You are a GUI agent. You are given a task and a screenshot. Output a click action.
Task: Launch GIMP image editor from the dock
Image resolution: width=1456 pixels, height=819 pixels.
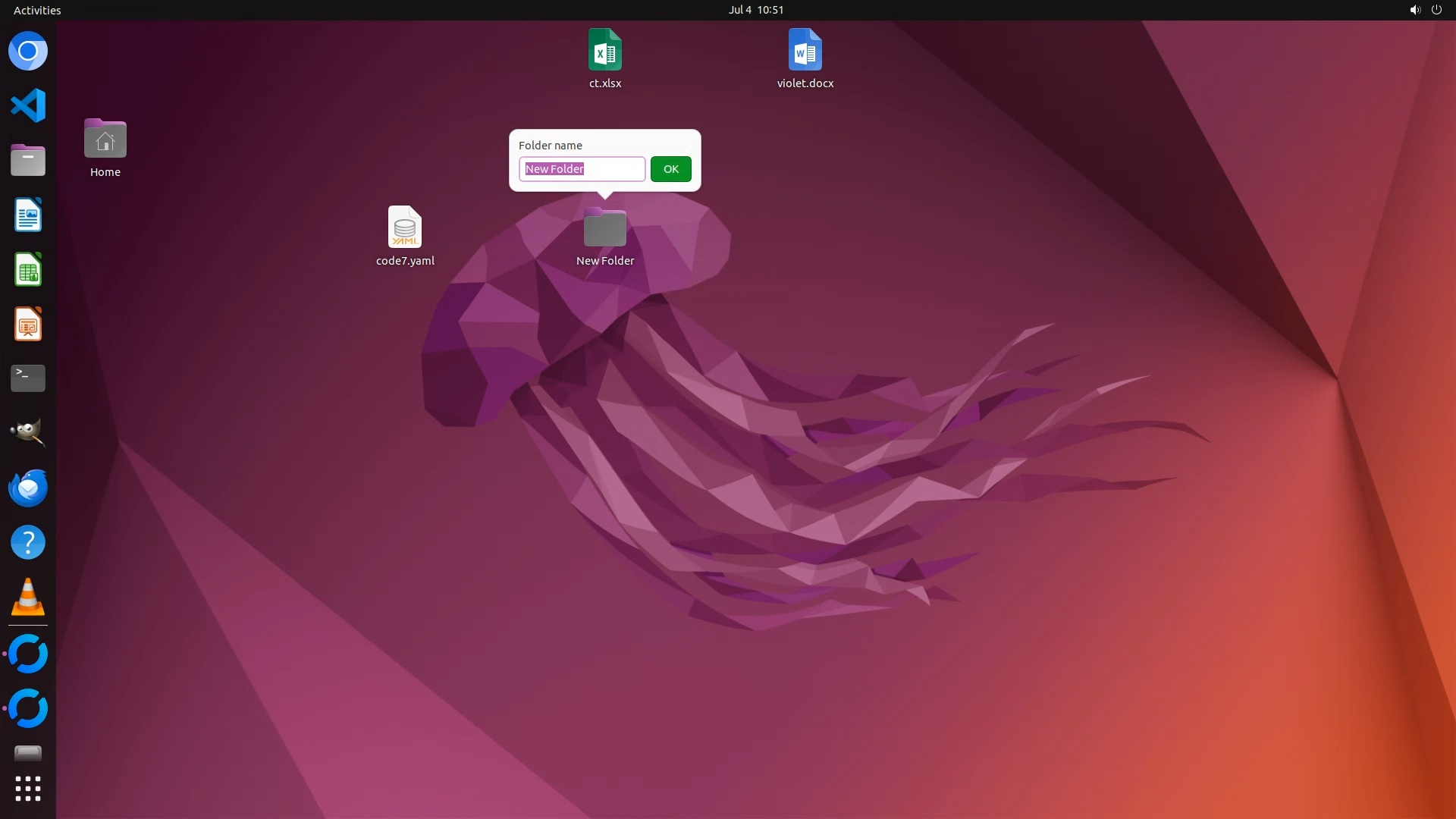(28, 432)
